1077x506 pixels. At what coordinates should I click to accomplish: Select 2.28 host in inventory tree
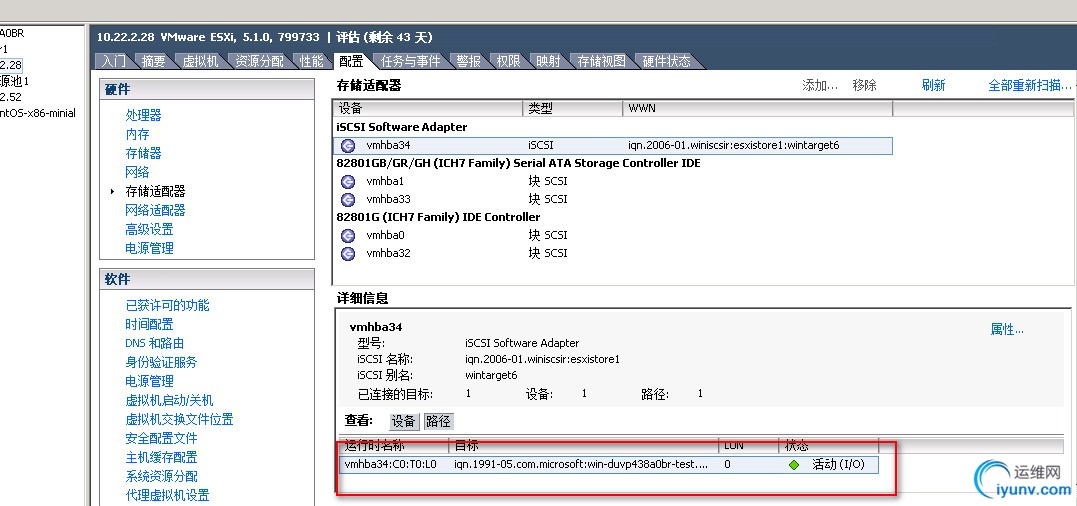click(11, 65)
